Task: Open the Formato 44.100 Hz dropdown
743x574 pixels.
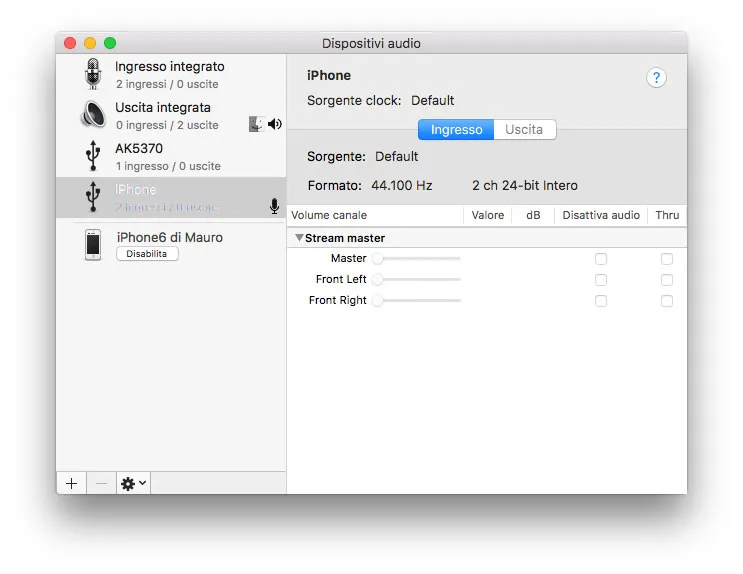Action: pyautogui.click(x=402, y=185)
